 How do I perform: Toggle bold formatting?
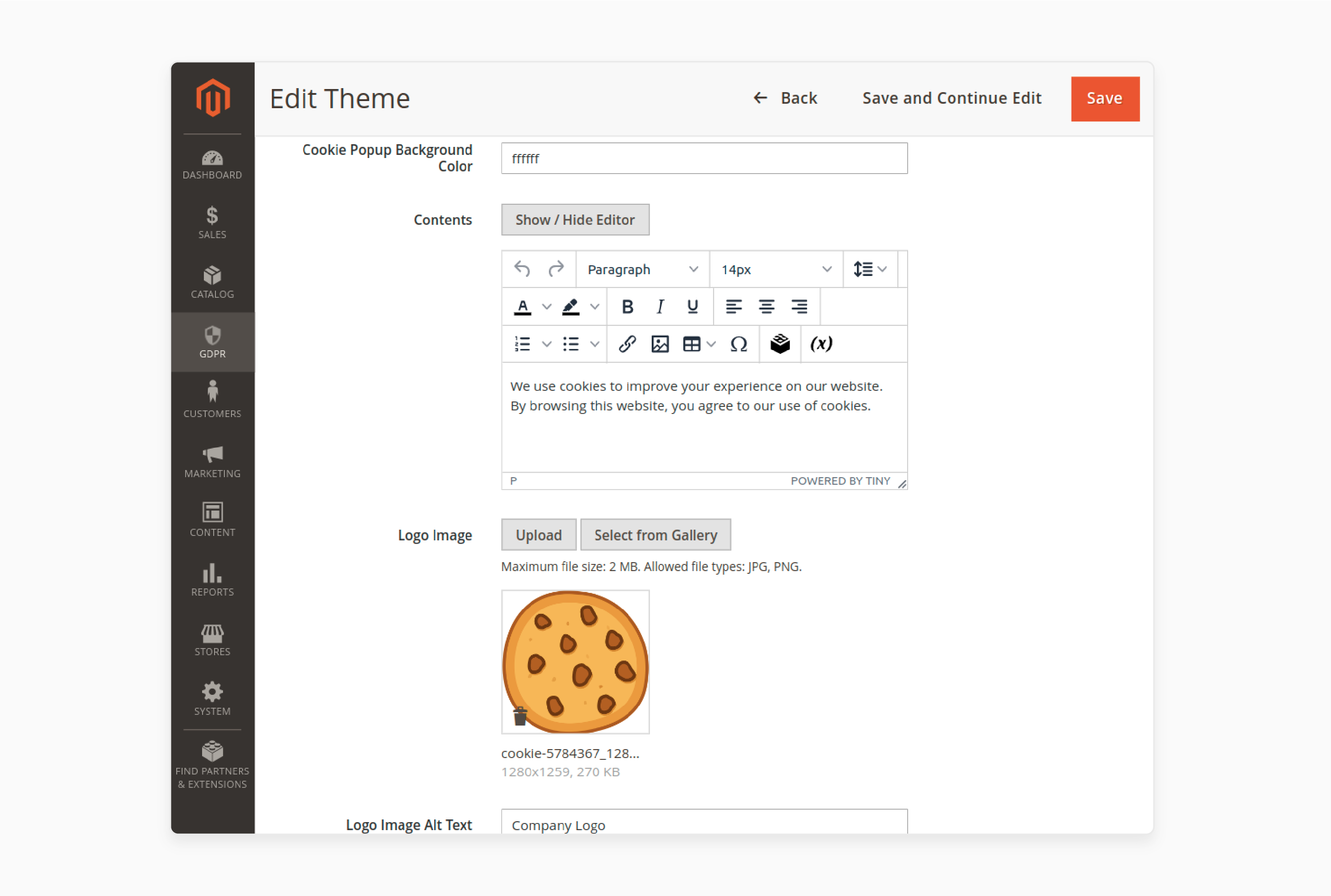pos(627,307)
